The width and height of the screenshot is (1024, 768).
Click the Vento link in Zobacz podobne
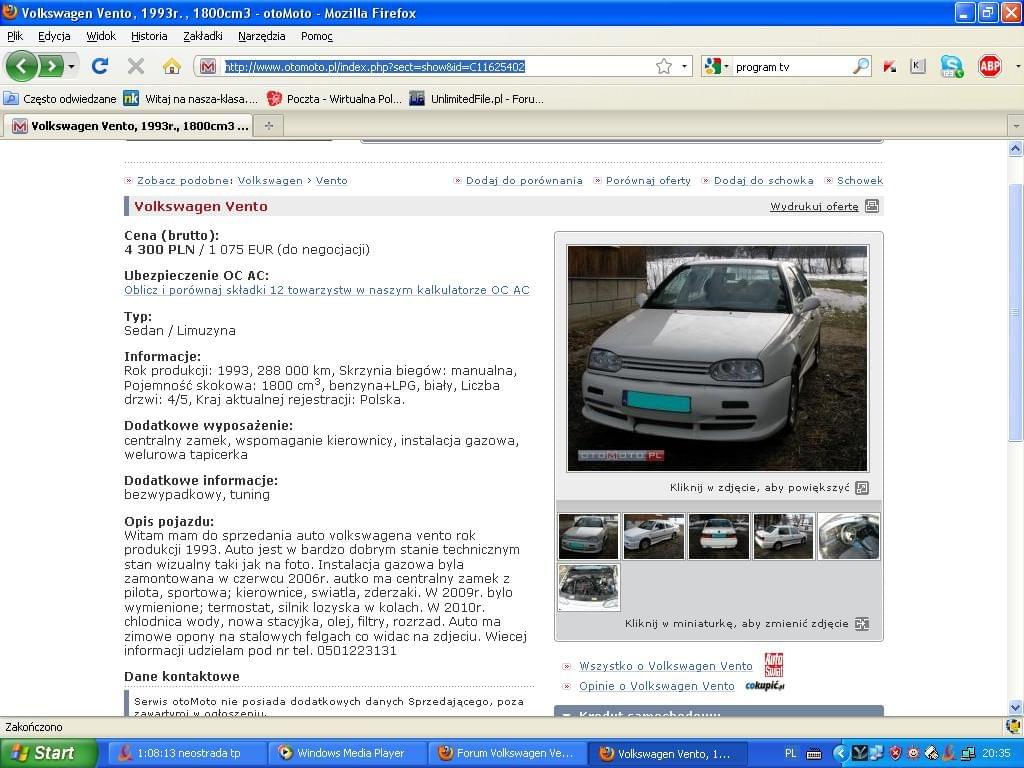tap(331, 181)
